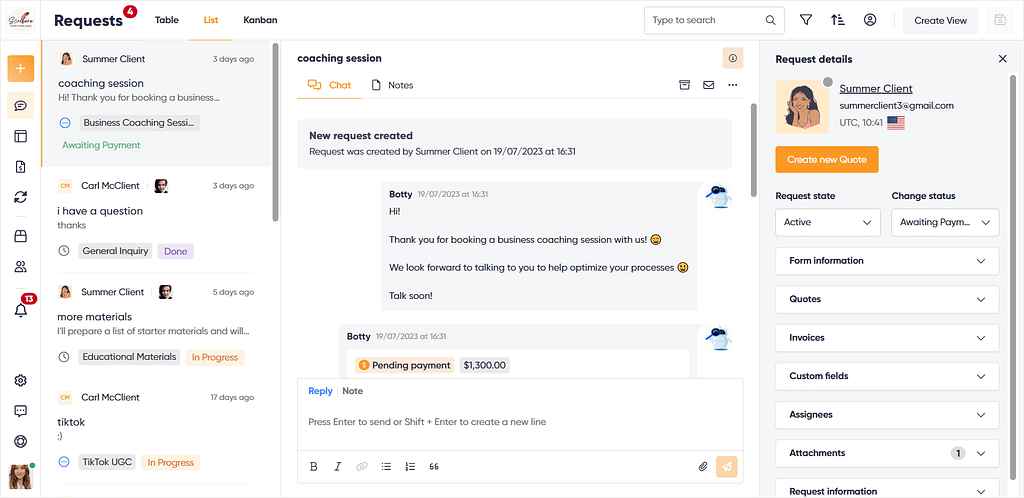Image resolution: width=1024 pixels, height=498 pixels.
Task: Archive the request using the box icon
Action: click(684, 85)
